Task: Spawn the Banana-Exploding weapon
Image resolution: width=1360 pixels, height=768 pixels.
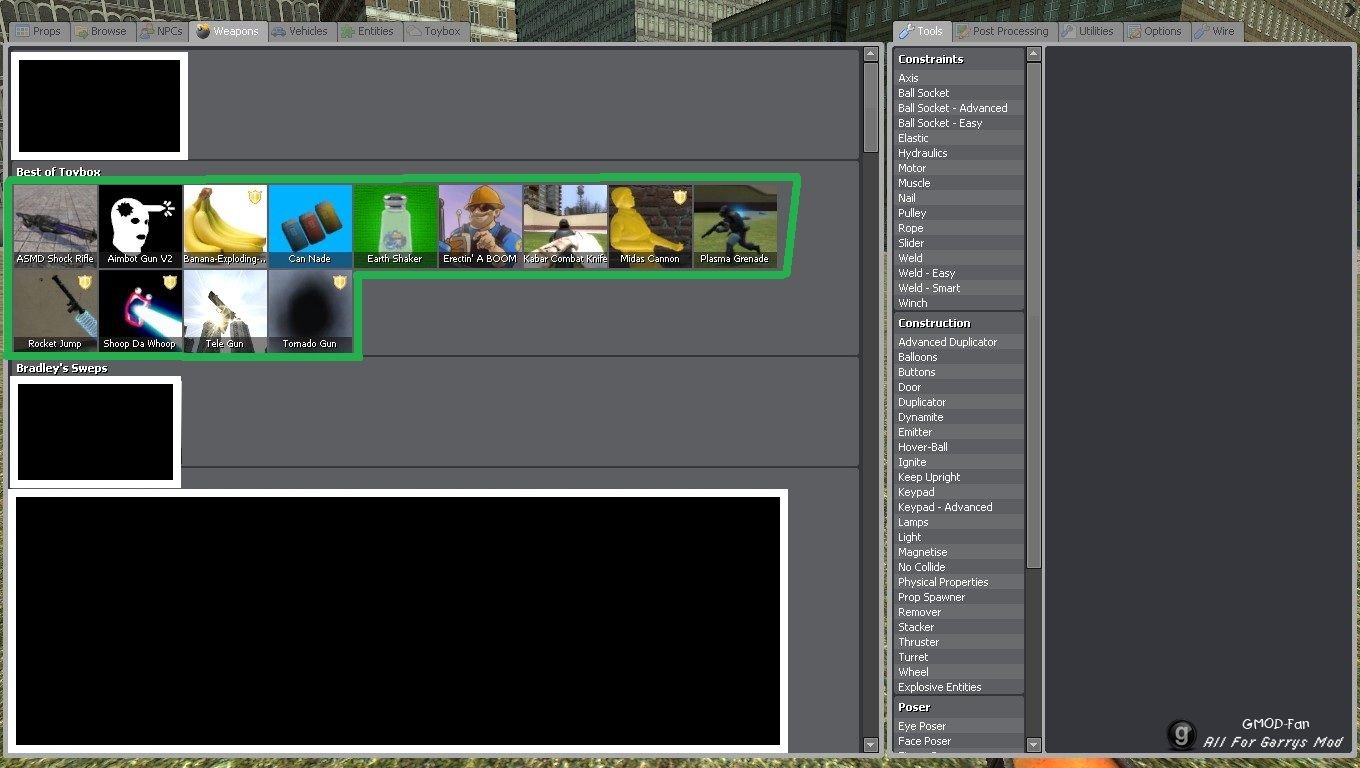Action: [x=226, y=226]
